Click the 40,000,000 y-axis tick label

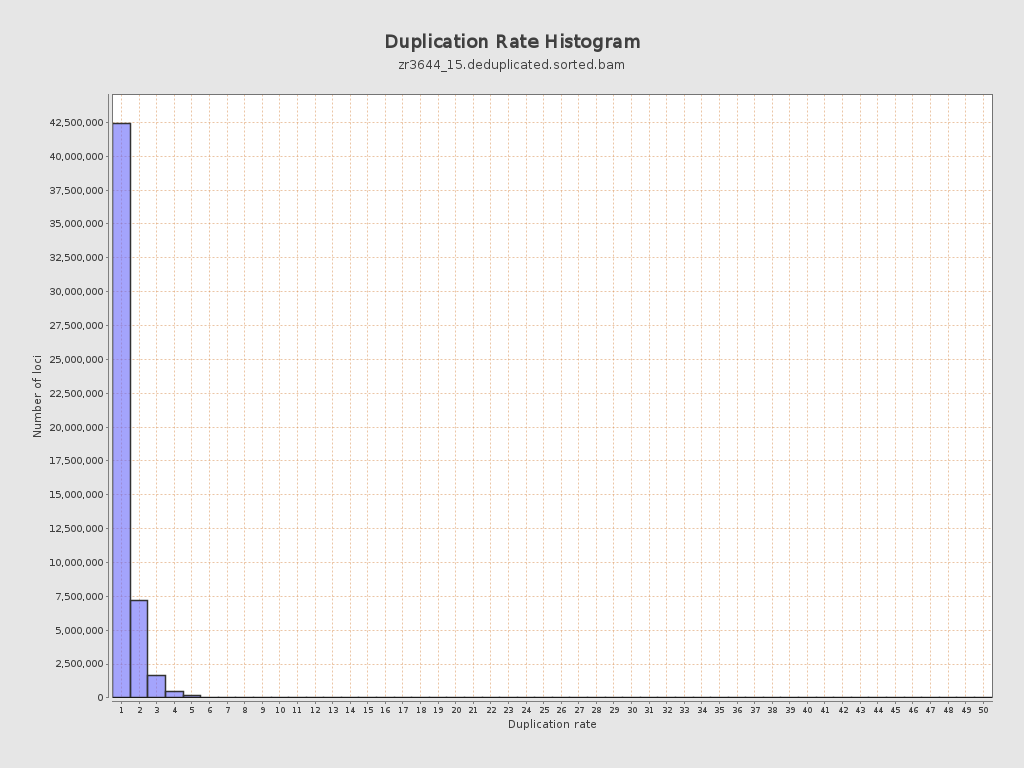(76, 157)
